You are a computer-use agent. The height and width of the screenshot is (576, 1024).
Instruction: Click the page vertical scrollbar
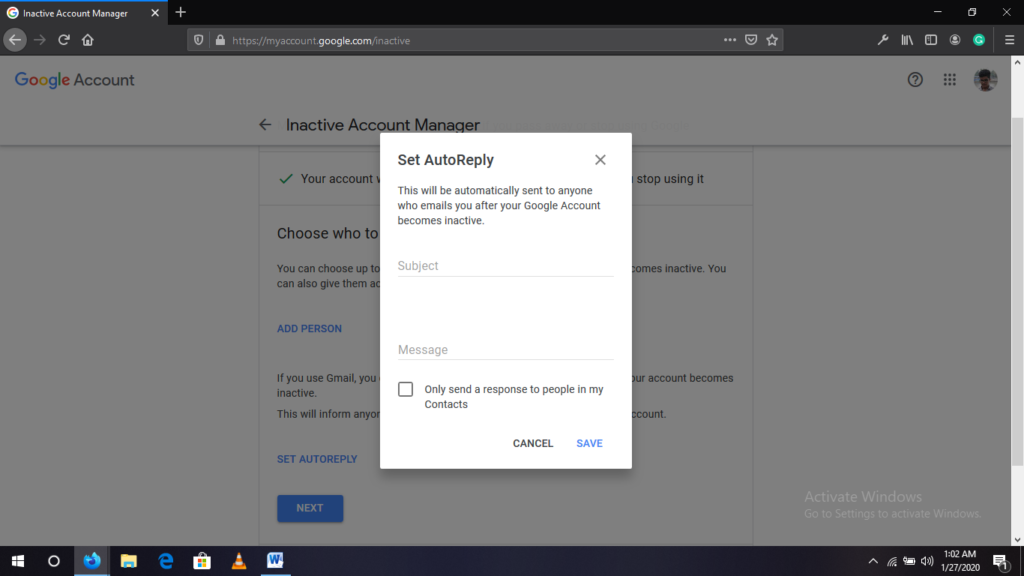[1017, 291]
